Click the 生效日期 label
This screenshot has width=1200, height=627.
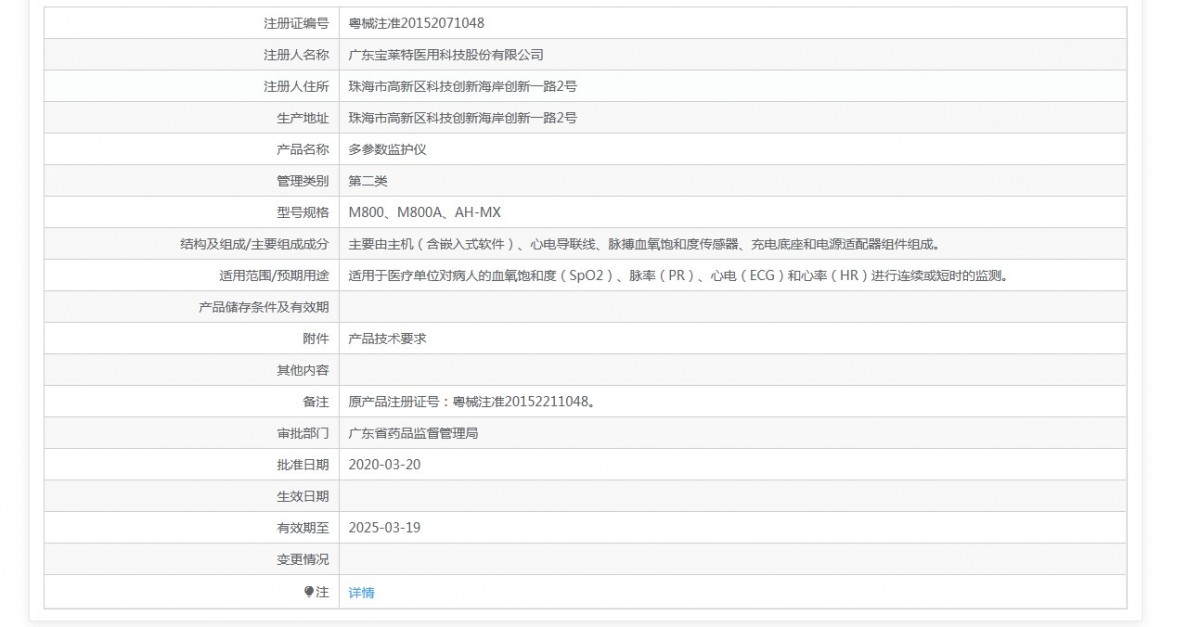[x=302, y=497]
